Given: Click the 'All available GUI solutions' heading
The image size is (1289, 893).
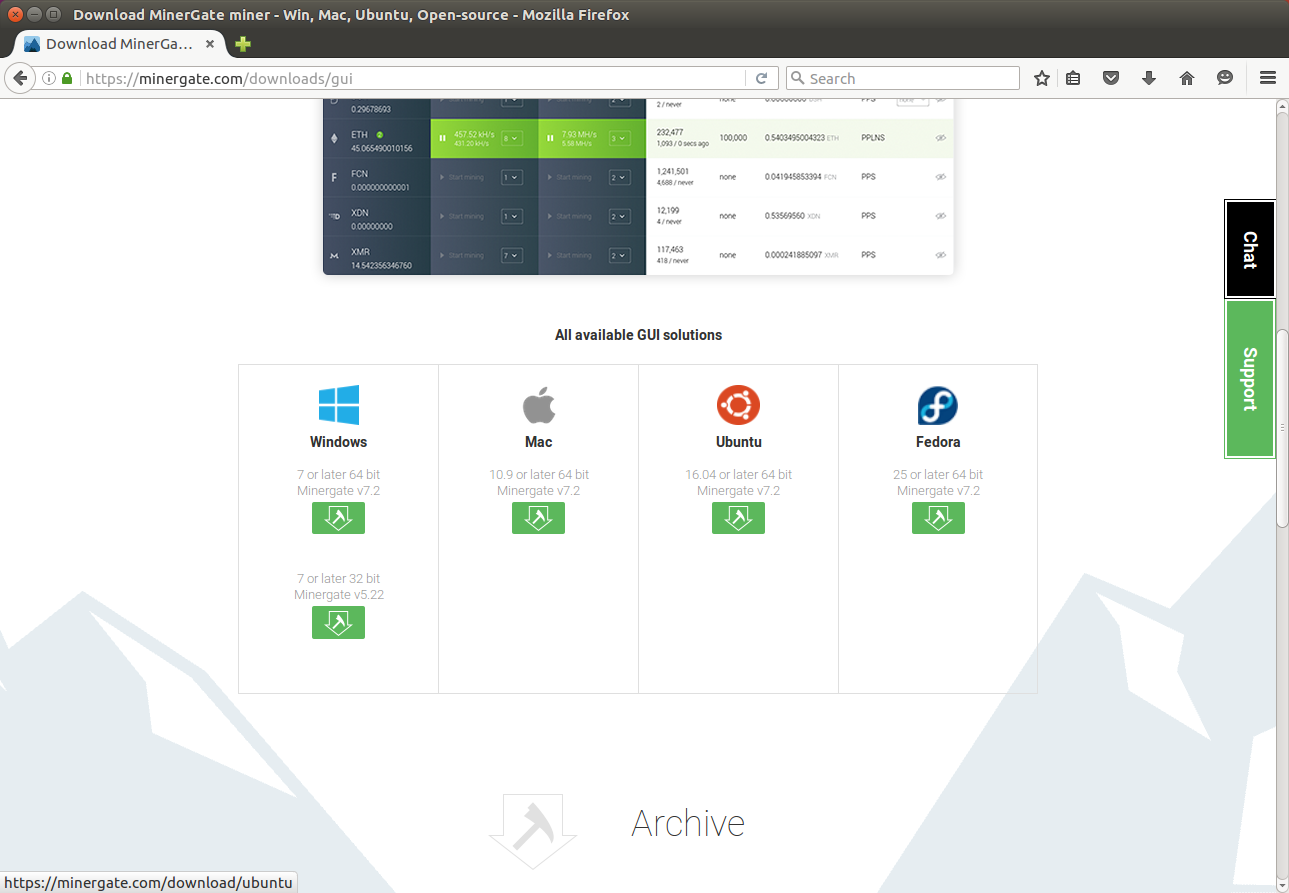Looking at the screenshot, I should 638,335.
